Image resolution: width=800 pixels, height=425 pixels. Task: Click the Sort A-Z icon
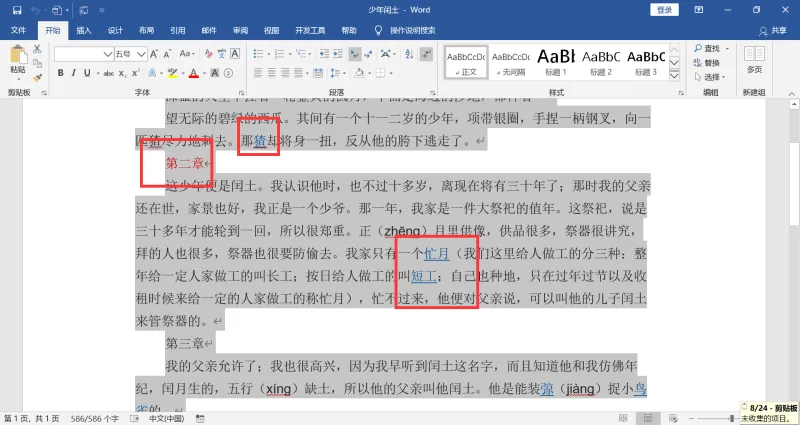tap(409, 54)
